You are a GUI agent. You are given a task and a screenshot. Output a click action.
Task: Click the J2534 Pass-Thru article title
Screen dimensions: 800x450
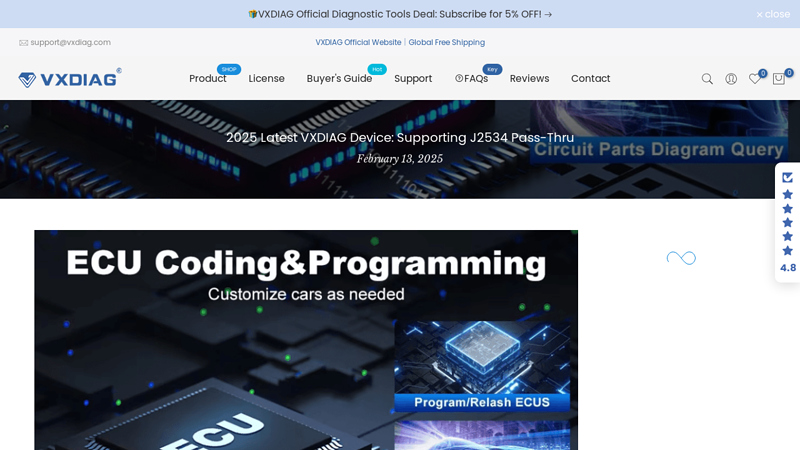point(400,138)
